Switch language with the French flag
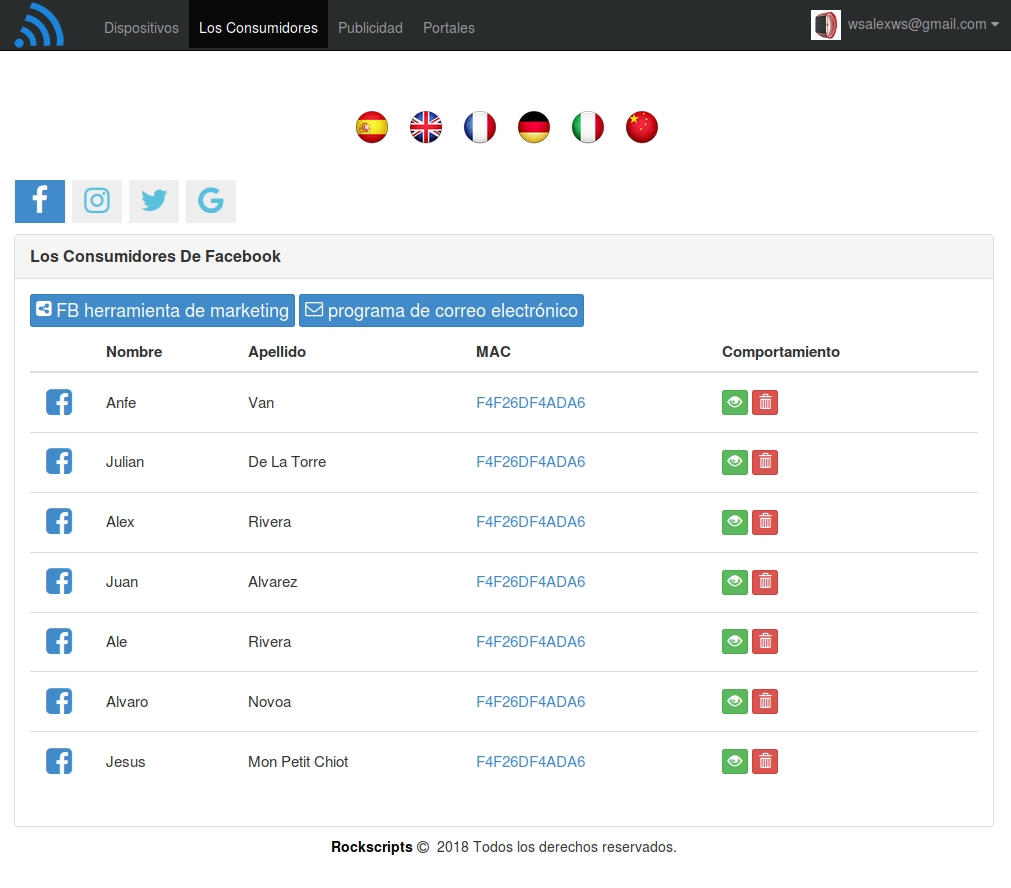 click(480, 127)
